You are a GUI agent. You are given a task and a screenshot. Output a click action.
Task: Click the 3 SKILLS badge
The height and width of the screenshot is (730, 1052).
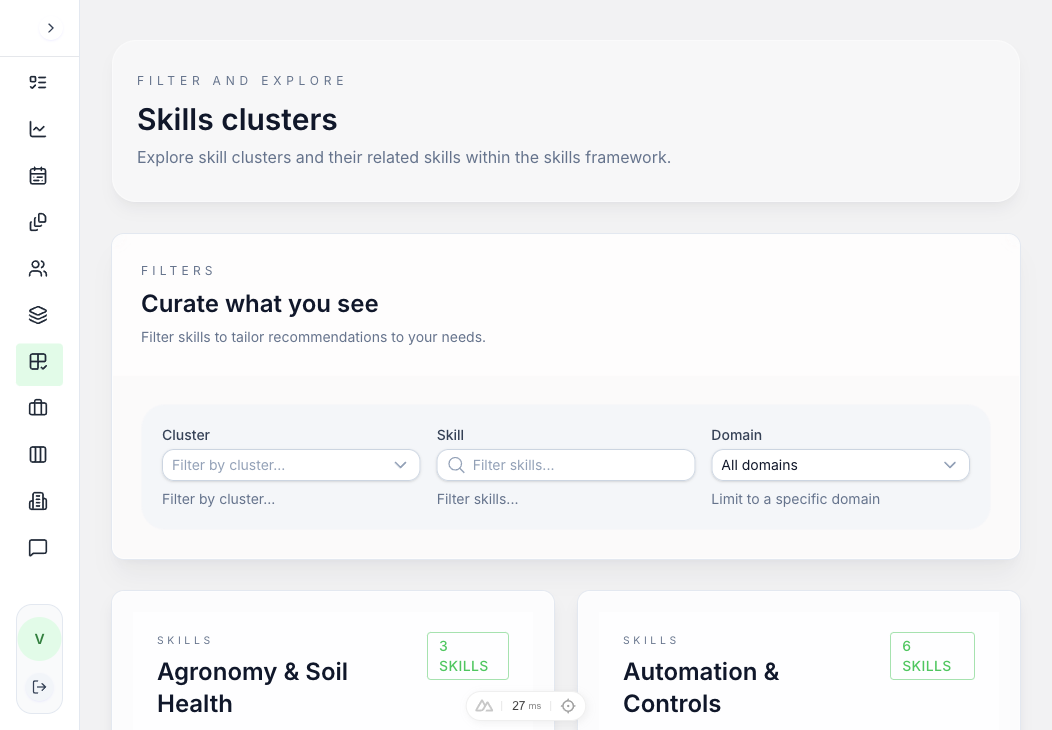pos(468,656)
